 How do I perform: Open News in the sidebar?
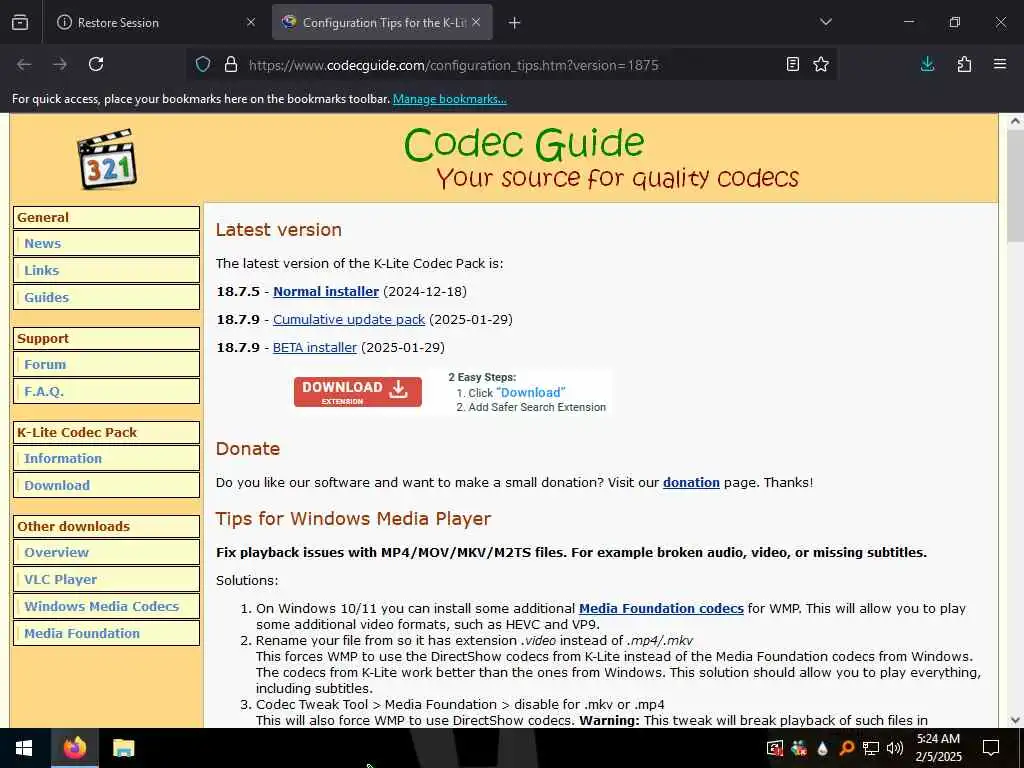tap(42, 244)
